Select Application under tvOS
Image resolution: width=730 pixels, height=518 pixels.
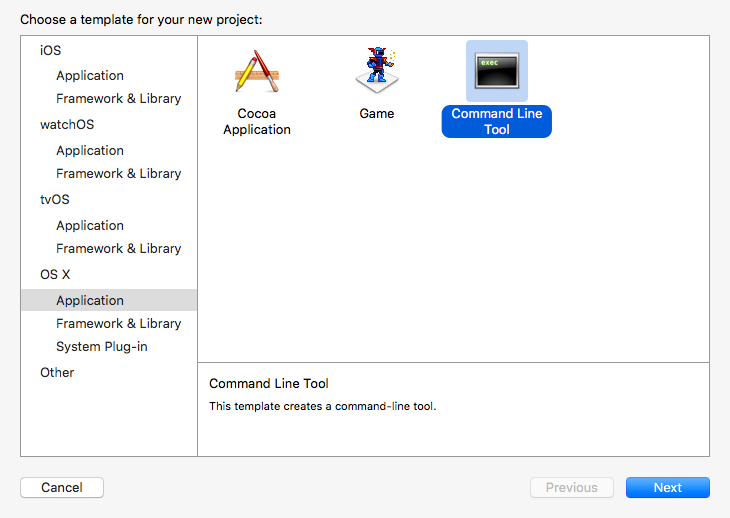pos(90,225)
